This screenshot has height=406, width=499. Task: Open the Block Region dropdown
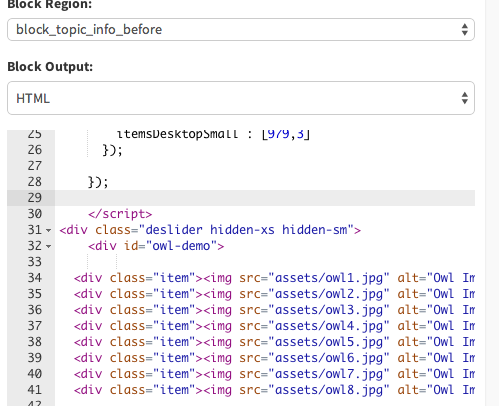click(x=241, y=30)
